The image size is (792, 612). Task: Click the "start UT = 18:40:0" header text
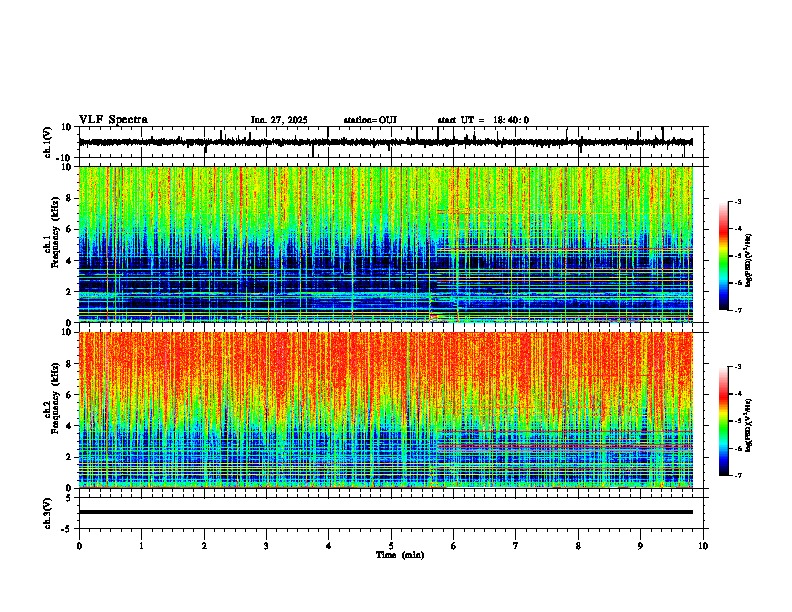pyautogui.click(x=483, y=120)
